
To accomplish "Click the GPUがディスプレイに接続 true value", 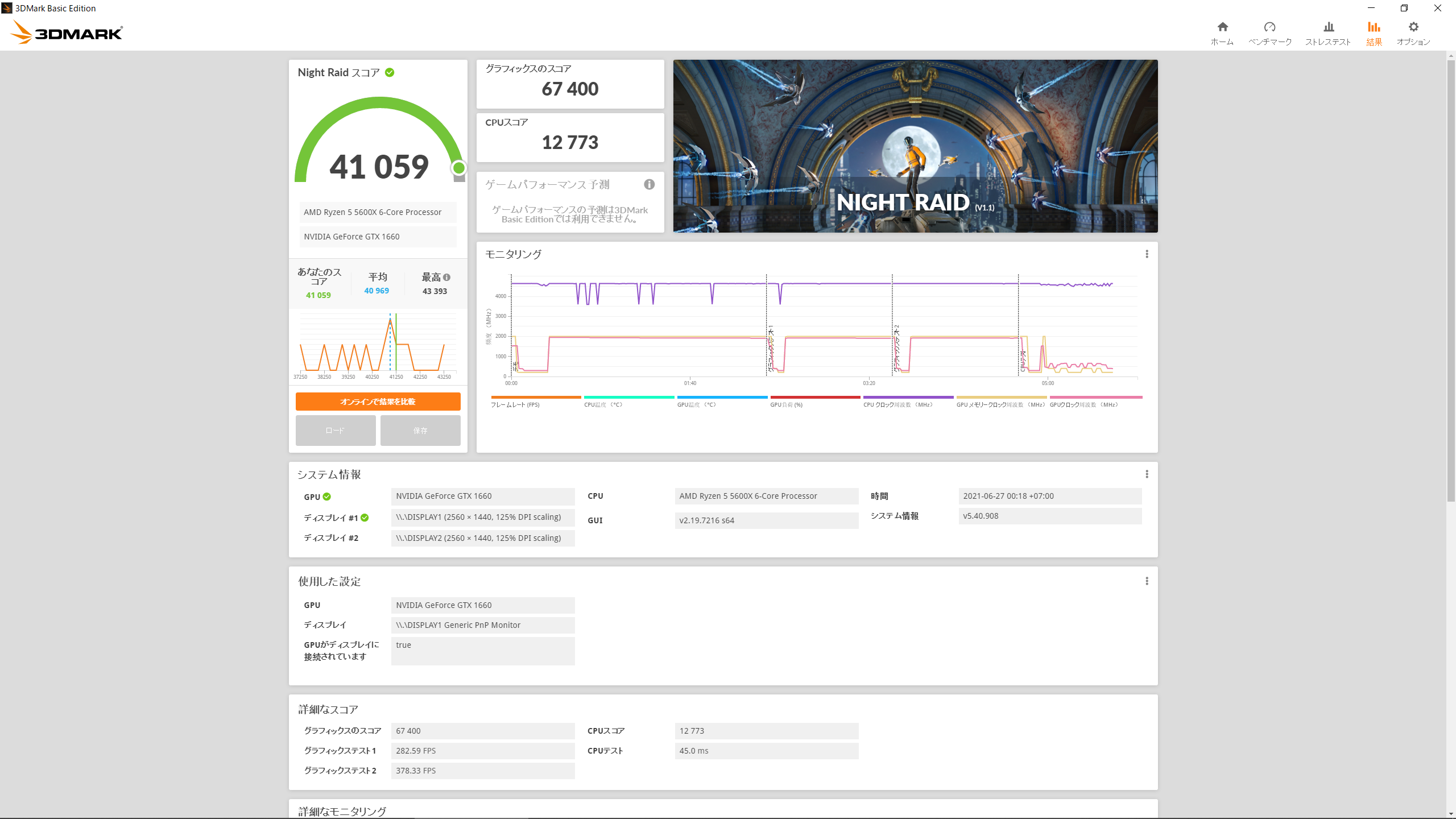I will pyautogui.click(x=483, y=651).
